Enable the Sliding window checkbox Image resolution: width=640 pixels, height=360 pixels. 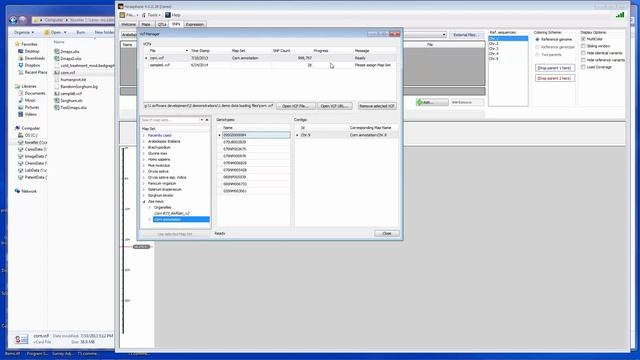583,46
